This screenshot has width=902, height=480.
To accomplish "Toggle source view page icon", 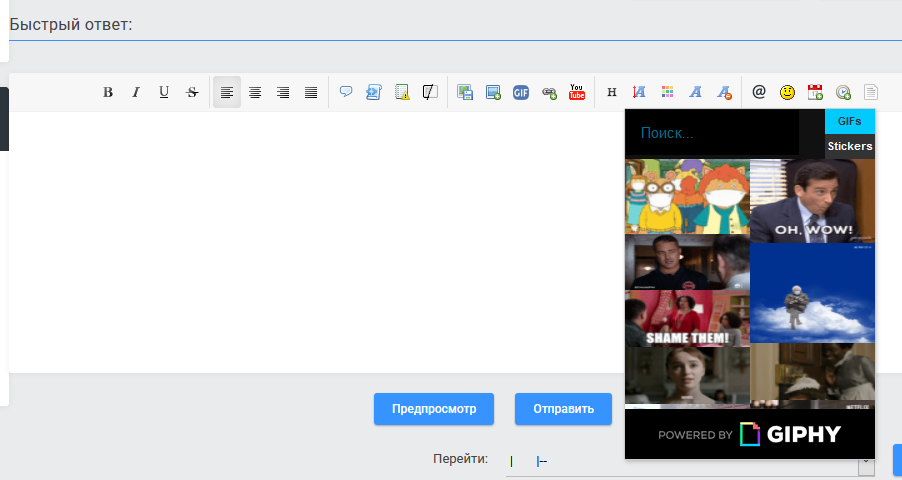I will tap(871, 92).
